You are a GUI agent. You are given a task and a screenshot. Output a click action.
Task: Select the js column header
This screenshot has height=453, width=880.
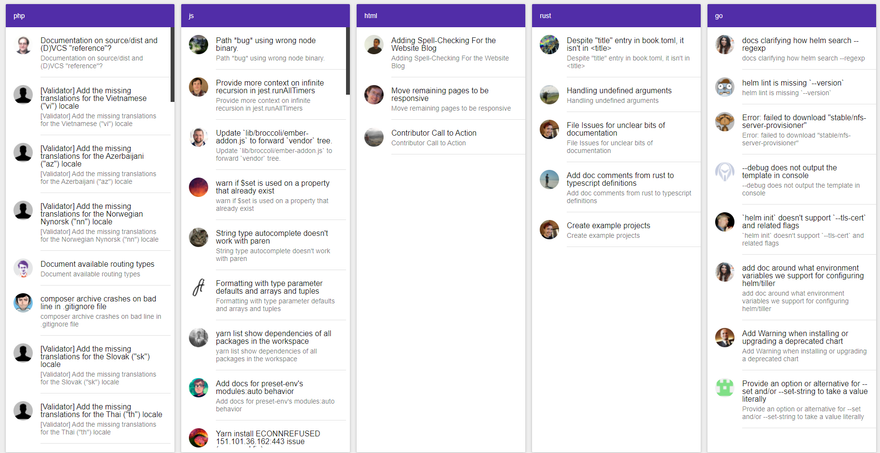(265, 16)
